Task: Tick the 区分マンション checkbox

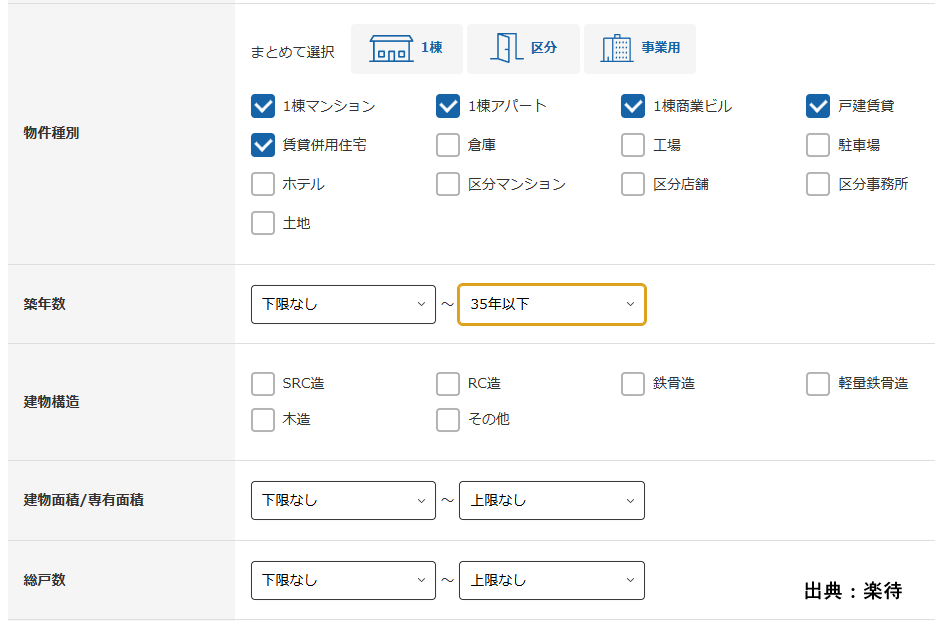Action: point(448,184)
